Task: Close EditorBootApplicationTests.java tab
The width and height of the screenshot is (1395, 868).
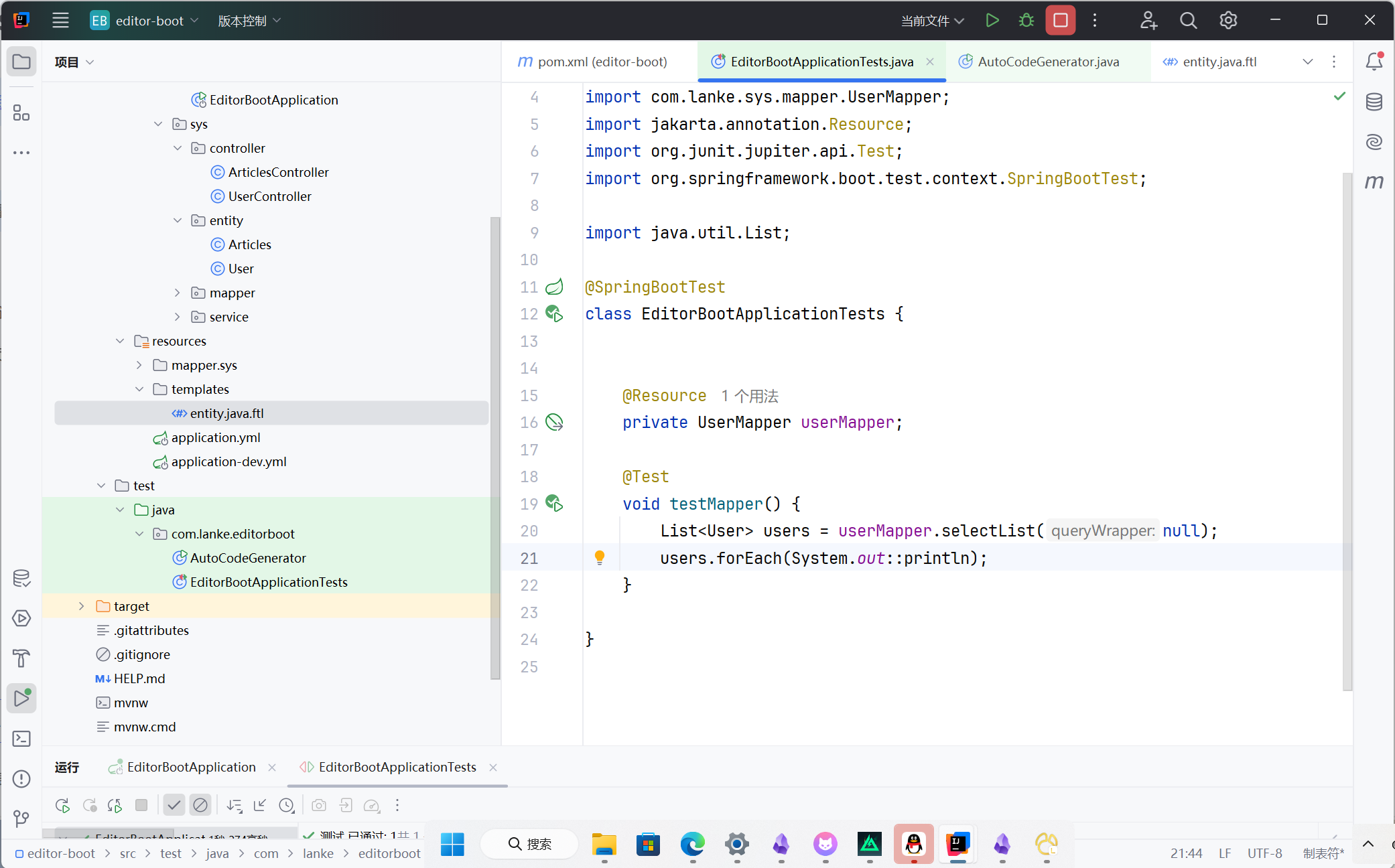Action: click(930, 62)
